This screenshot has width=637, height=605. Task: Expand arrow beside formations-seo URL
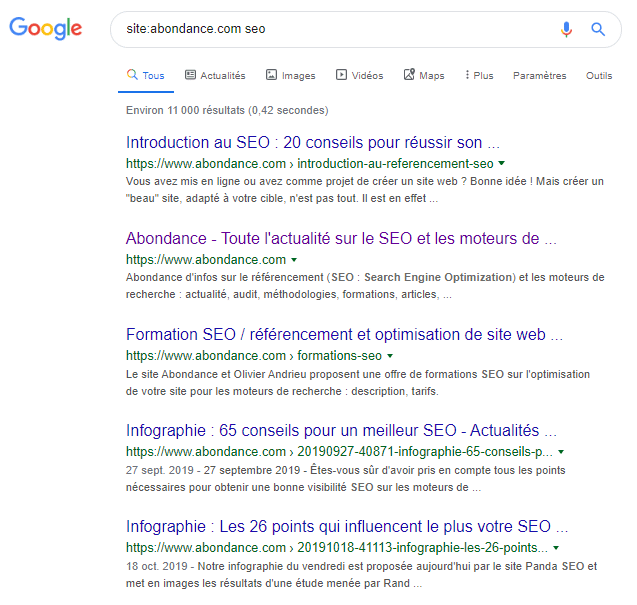390,356
